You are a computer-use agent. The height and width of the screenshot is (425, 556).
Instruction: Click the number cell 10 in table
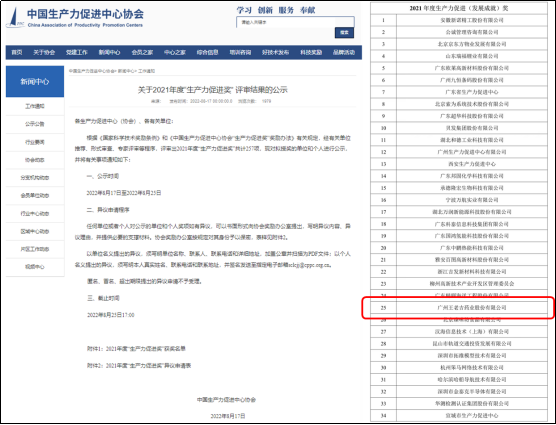pos(383,128)
